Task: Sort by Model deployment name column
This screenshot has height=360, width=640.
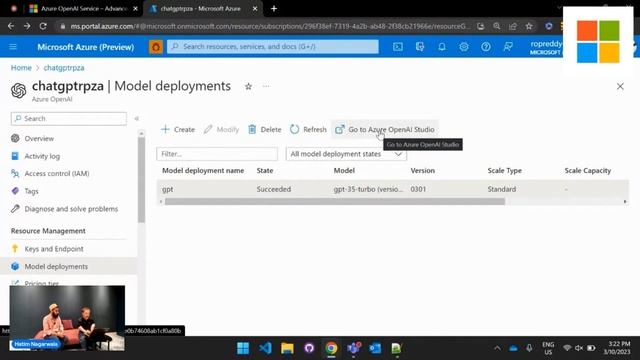Action: click(203, 171)
